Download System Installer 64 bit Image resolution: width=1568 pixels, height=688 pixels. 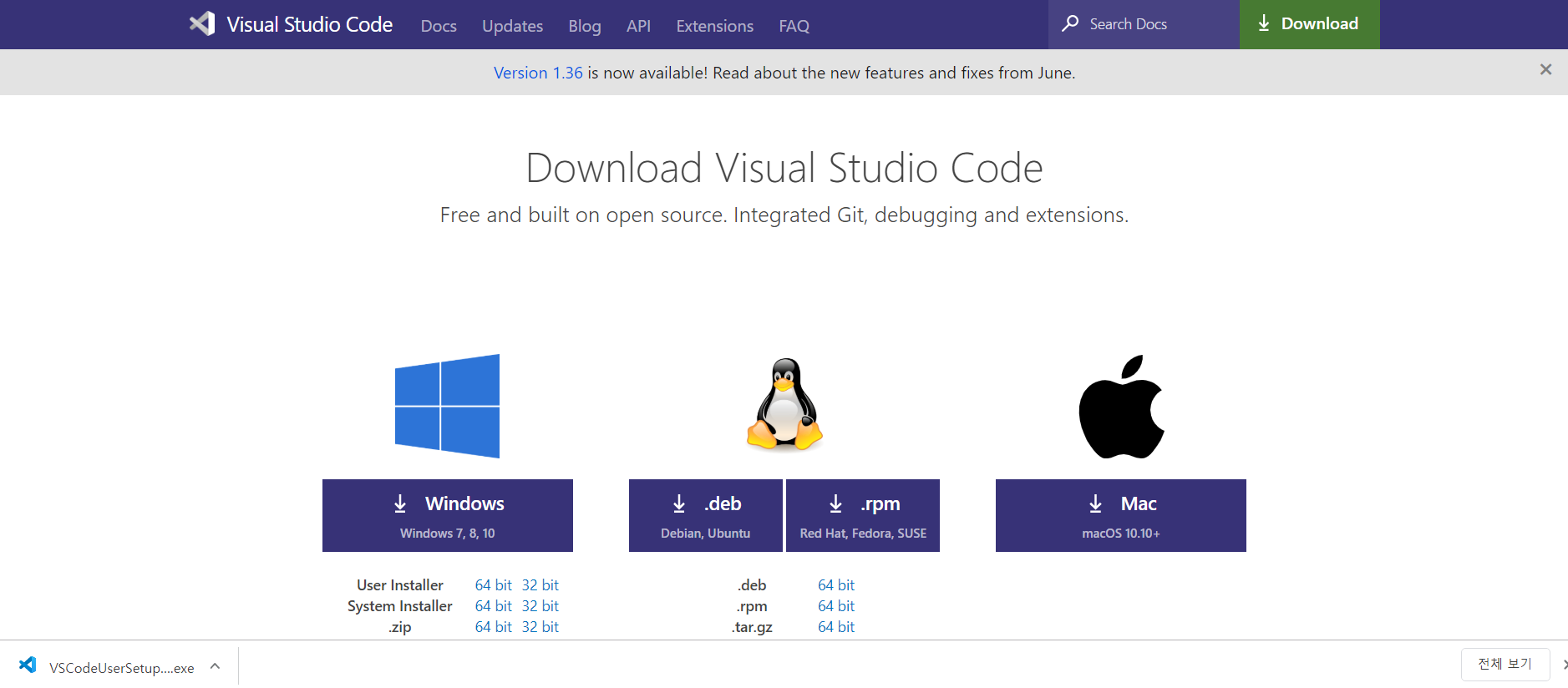(x=493, y=606)
